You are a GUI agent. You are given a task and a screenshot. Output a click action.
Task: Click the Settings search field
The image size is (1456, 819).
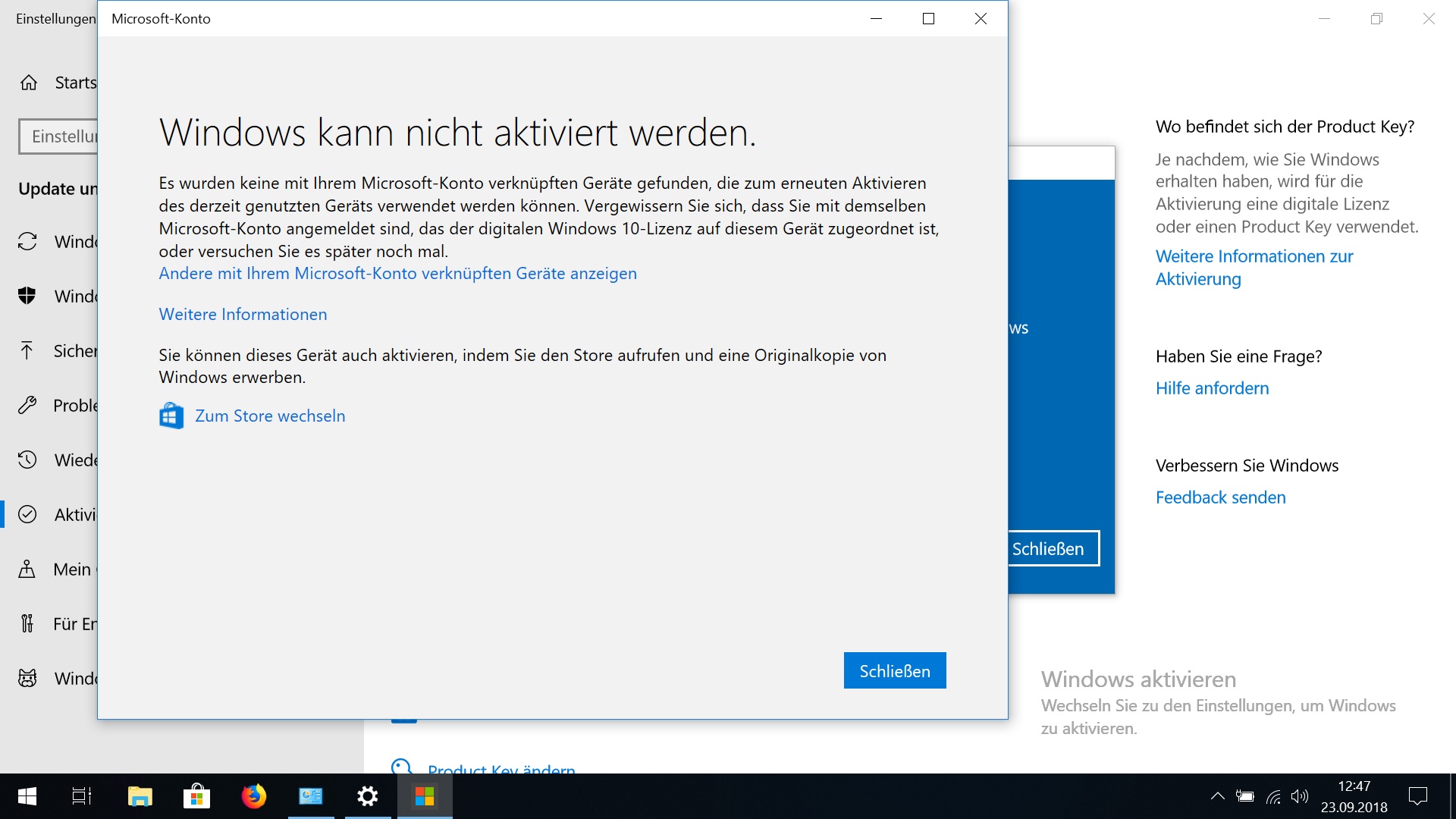pos(58,136)
